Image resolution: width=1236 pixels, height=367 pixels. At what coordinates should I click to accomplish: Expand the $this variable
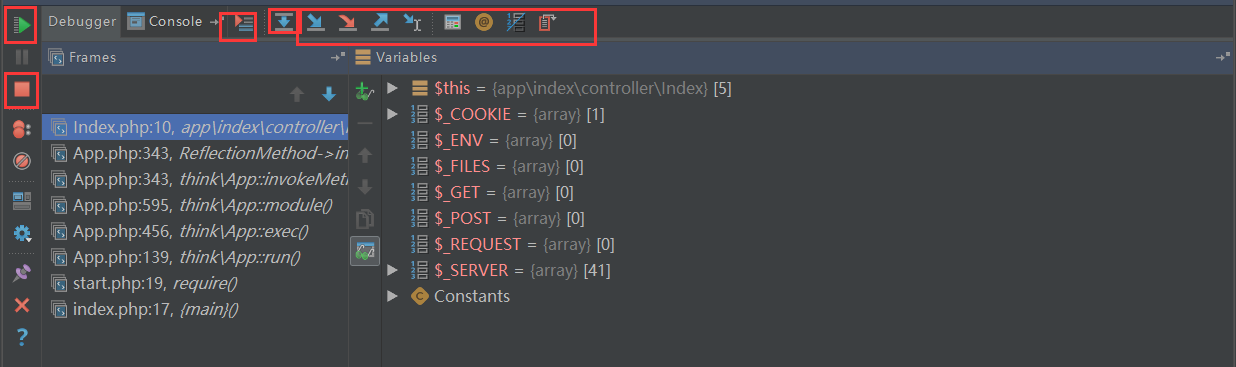point(393,88)
